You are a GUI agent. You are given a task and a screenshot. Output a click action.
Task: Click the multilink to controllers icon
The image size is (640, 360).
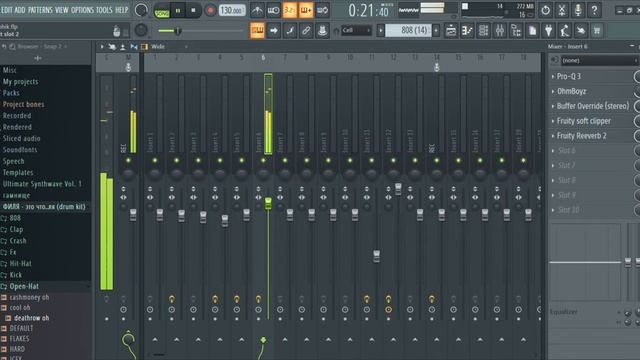(322, 30)
